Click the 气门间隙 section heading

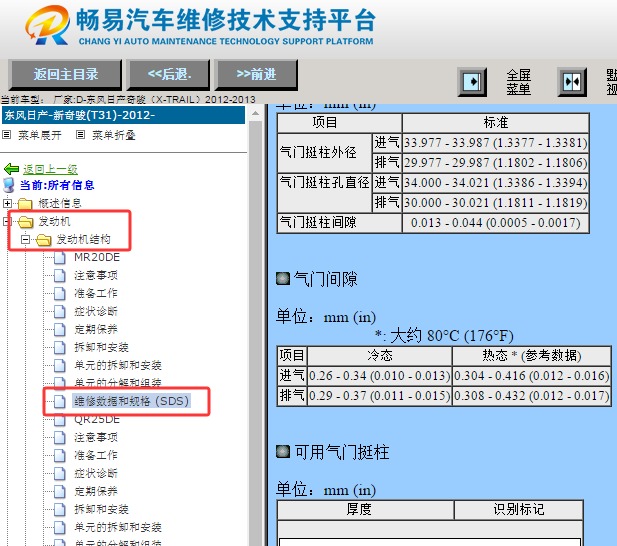(325, 279)
